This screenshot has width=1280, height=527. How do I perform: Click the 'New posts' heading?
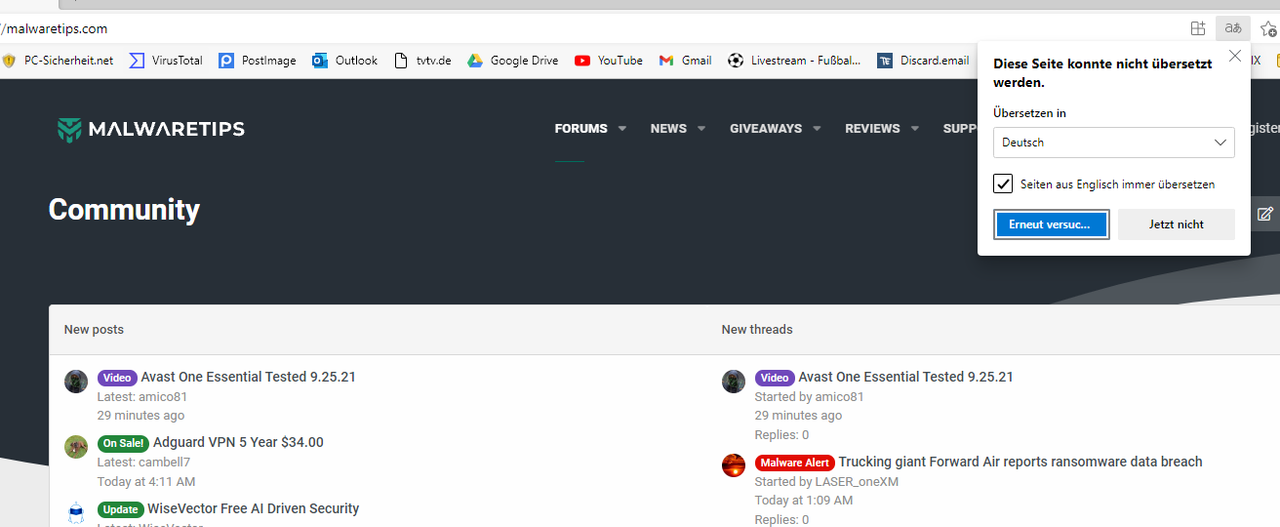[94, 329]
